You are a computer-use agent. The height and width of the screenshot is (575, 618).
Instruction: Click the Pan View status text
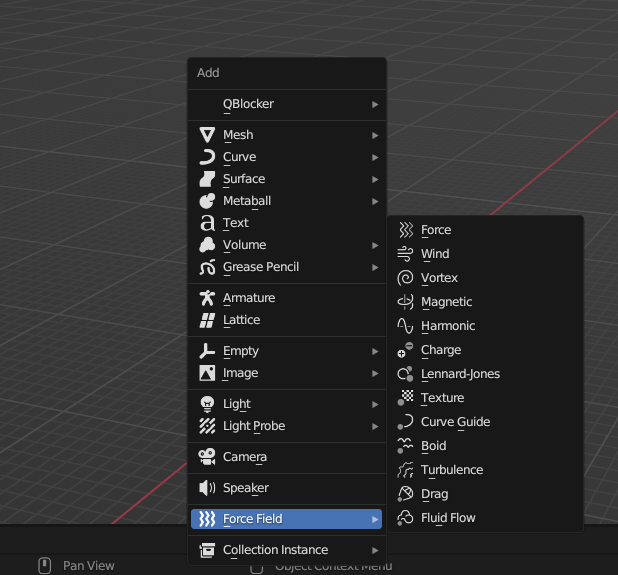[89, 566]
